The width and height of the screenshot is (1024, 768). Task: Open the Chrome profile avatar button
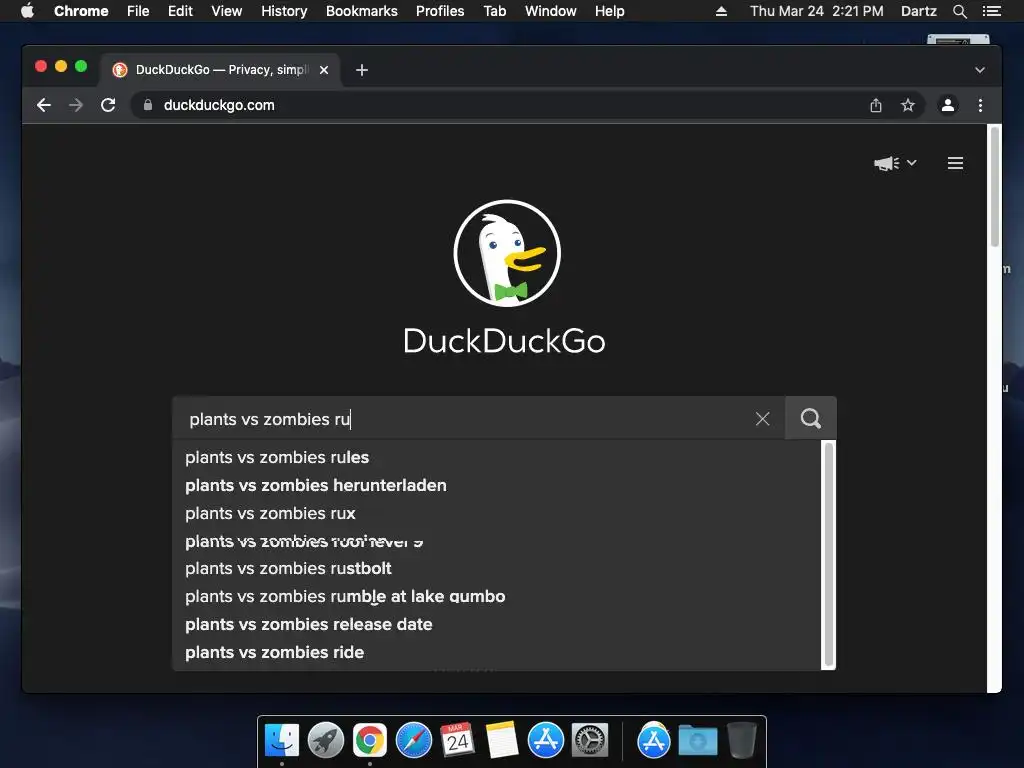coord(948,105)
